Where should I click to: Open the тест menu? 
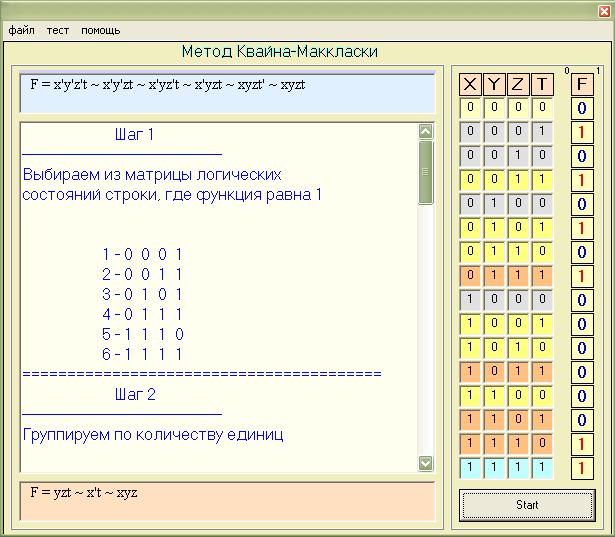pos(58,30)
